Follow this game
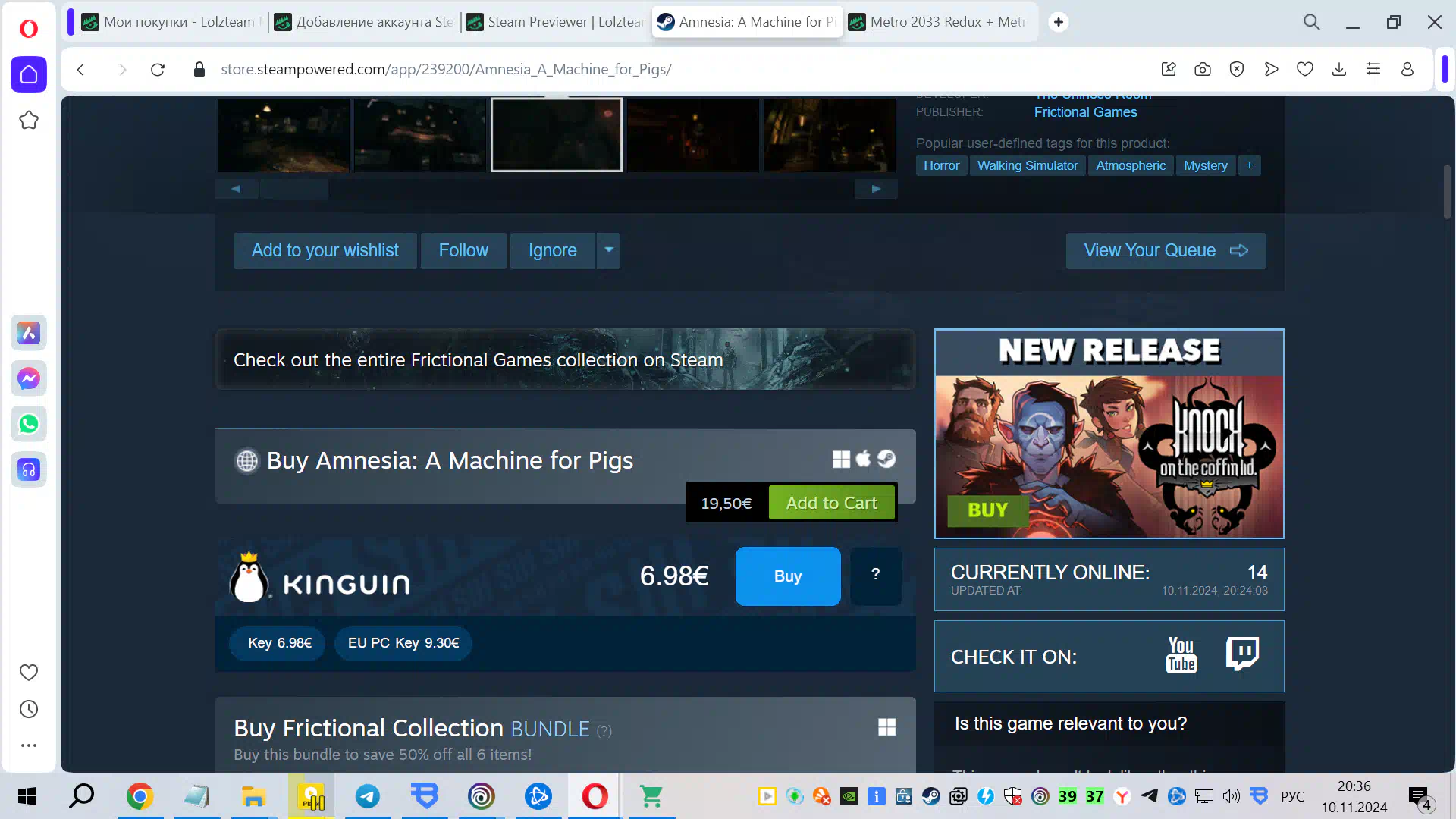Screen dimensions: 1456x819 pyautogui.click(x=463, y=250)
